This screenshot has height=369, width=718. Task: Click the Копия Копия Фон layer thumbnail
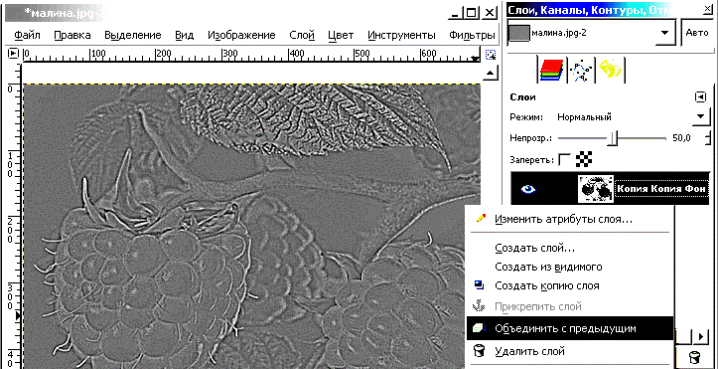click(x=596, y=188)
